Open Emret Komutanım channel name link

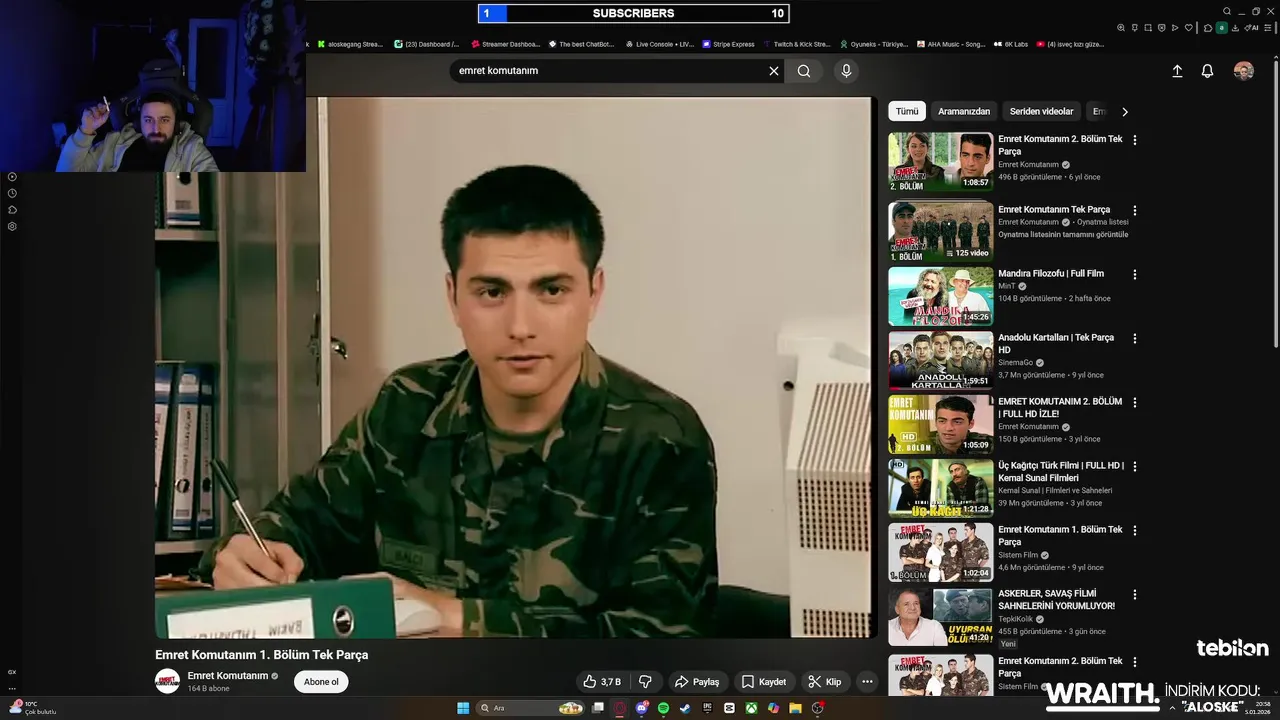point(228,676)
